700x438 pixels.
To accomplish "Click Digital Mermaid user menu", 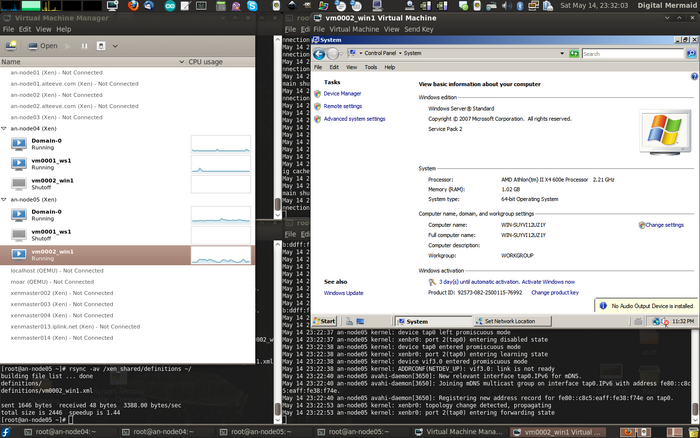I will coord(667,5).
